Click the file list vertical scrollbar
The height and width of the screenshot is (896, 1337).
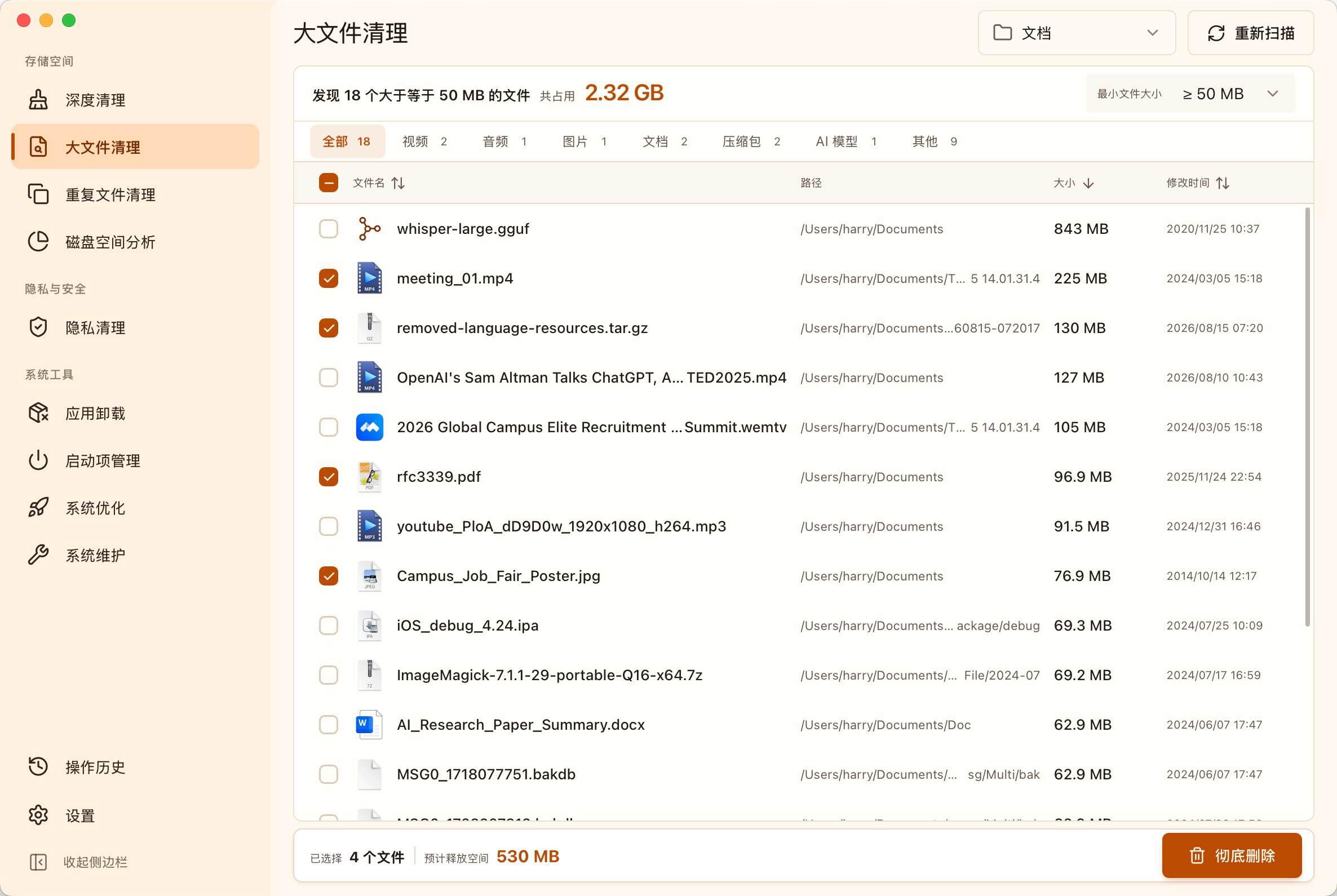coord(1307,417)
